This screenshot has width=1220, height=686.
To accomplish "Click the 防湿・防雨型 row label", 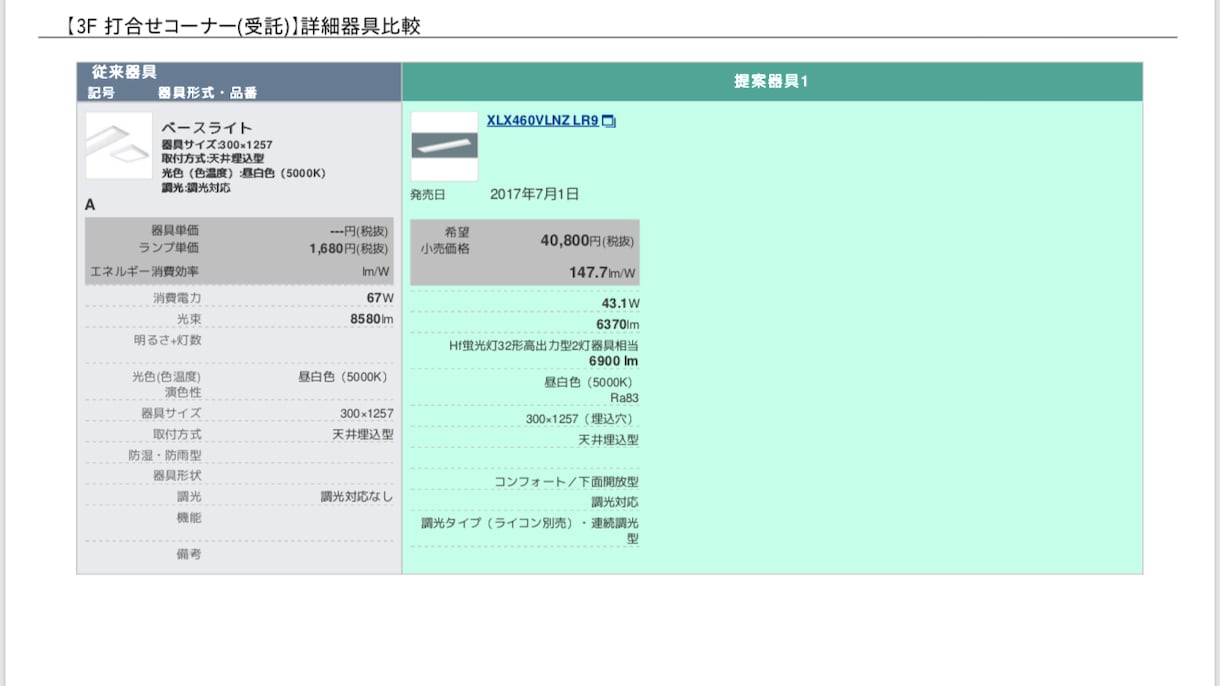I will 164,455.
